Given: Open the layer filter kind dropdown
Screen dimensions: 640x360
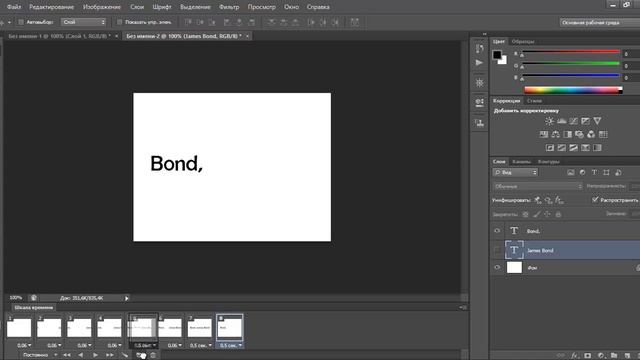Looking at the screenshot, I should (515, 173).
